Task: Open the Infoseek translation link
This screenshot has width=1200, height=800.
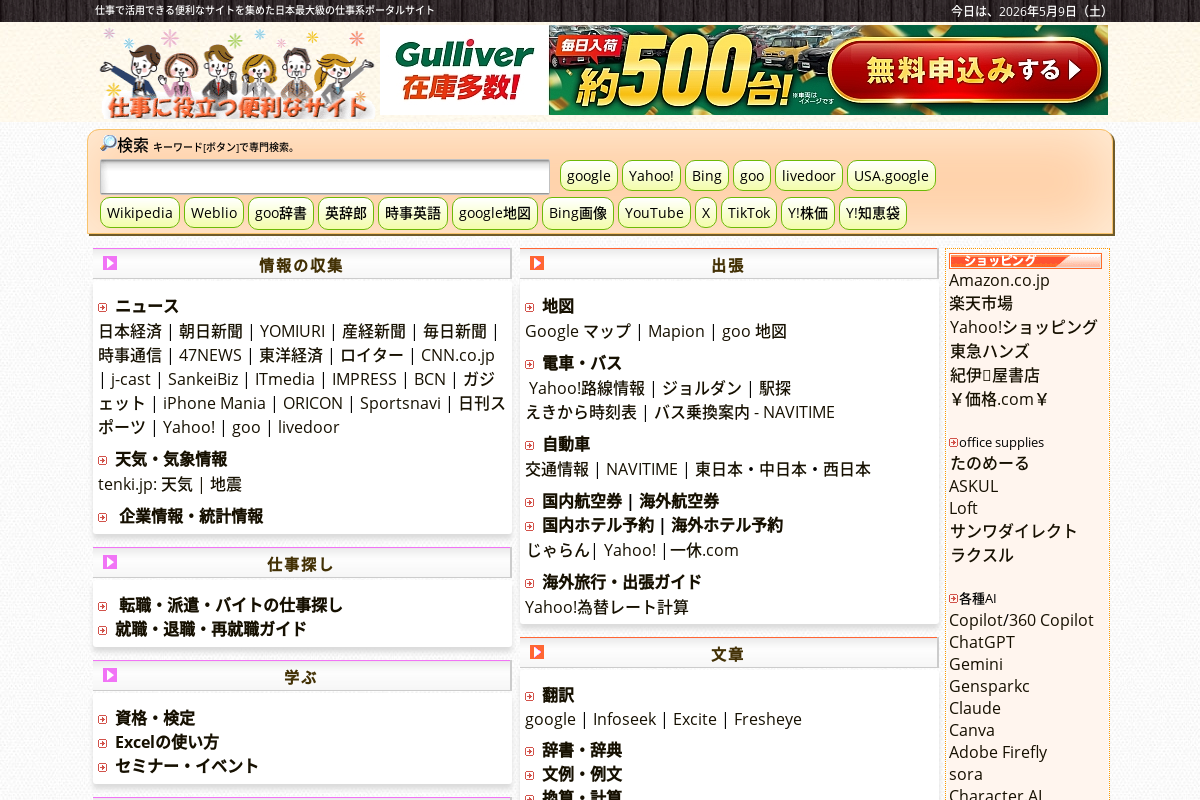Action: coord(625,719)
